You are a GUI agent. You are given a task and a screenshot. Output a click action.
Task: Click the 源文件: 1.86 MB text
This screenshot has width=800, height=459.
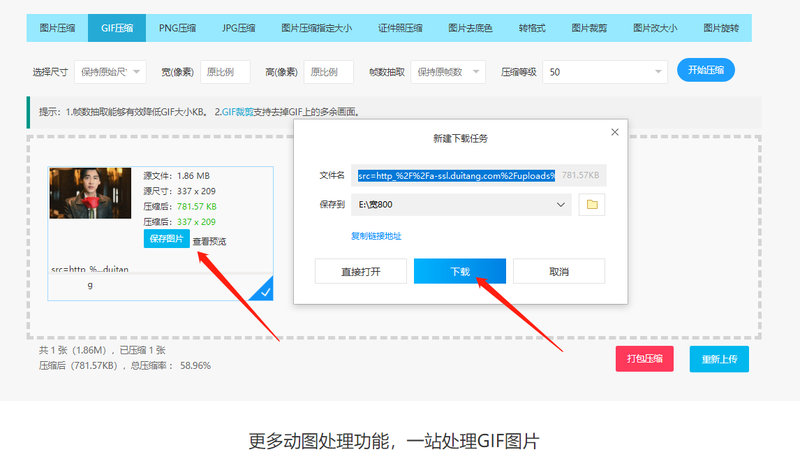click(177, 176)
